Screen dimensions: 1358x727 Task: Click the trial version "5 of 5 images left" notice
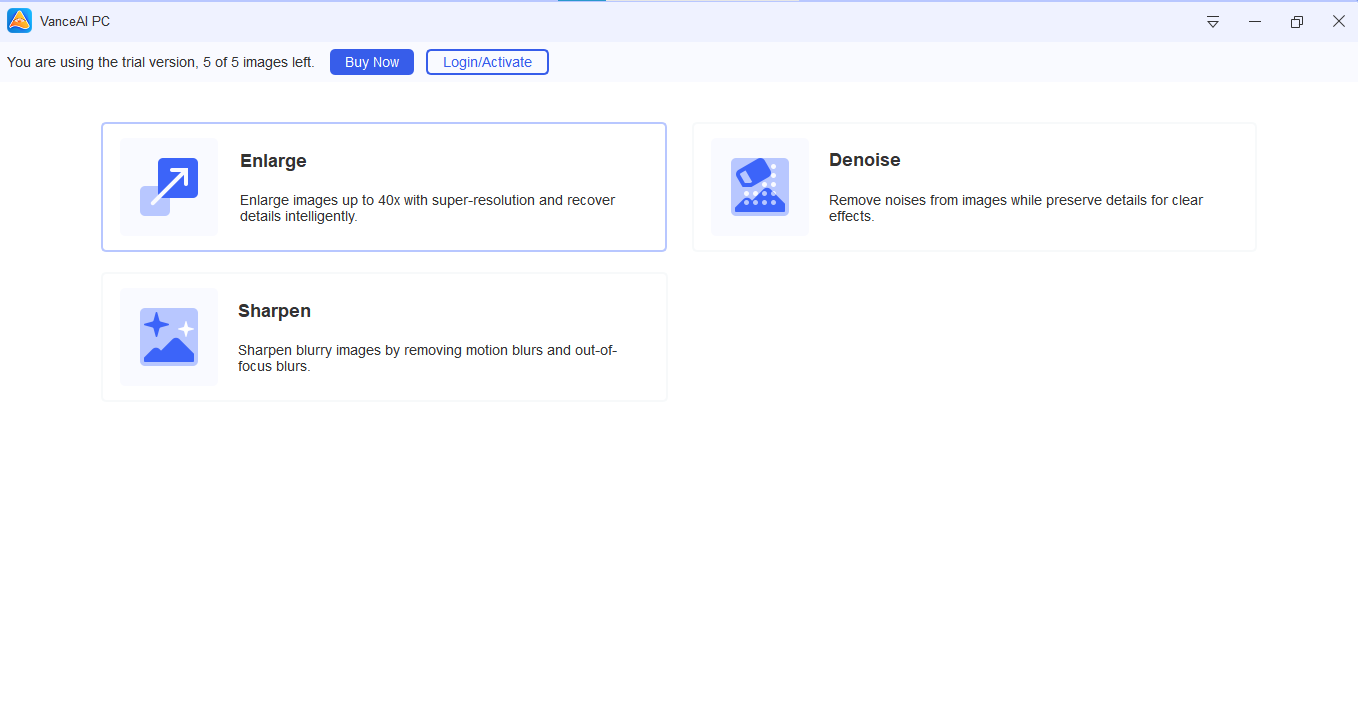pyautogui.click(x=161, y=62)
